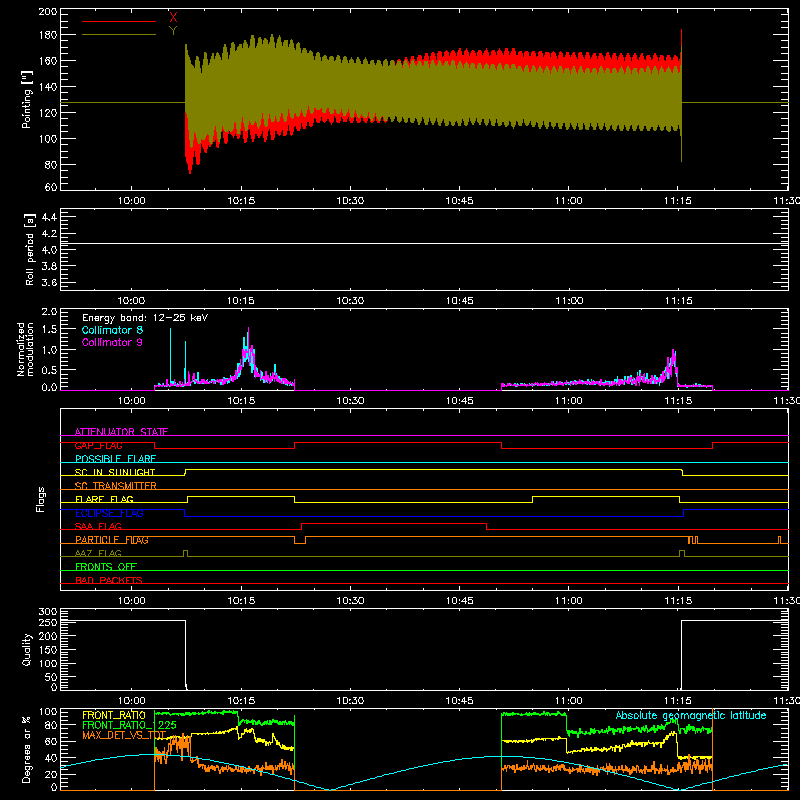Select the cyan "Collimator 8" legend label
Viewport: 800px width, 800px height.
pyautogui.click(x=112, y=330)
